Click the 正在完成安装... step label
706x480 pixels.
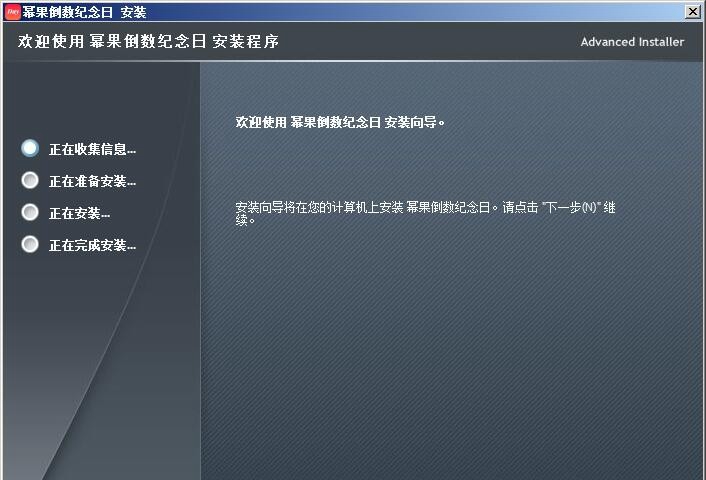(92, 245)
